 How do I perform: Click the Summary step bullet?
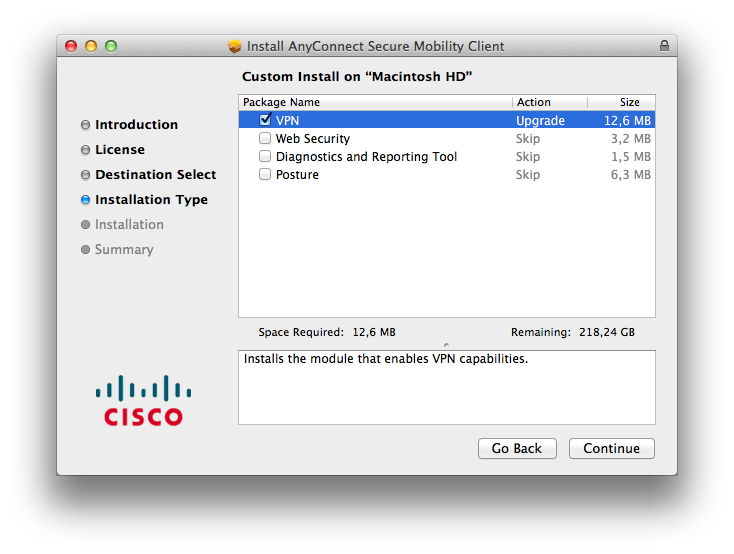(85, 250)
